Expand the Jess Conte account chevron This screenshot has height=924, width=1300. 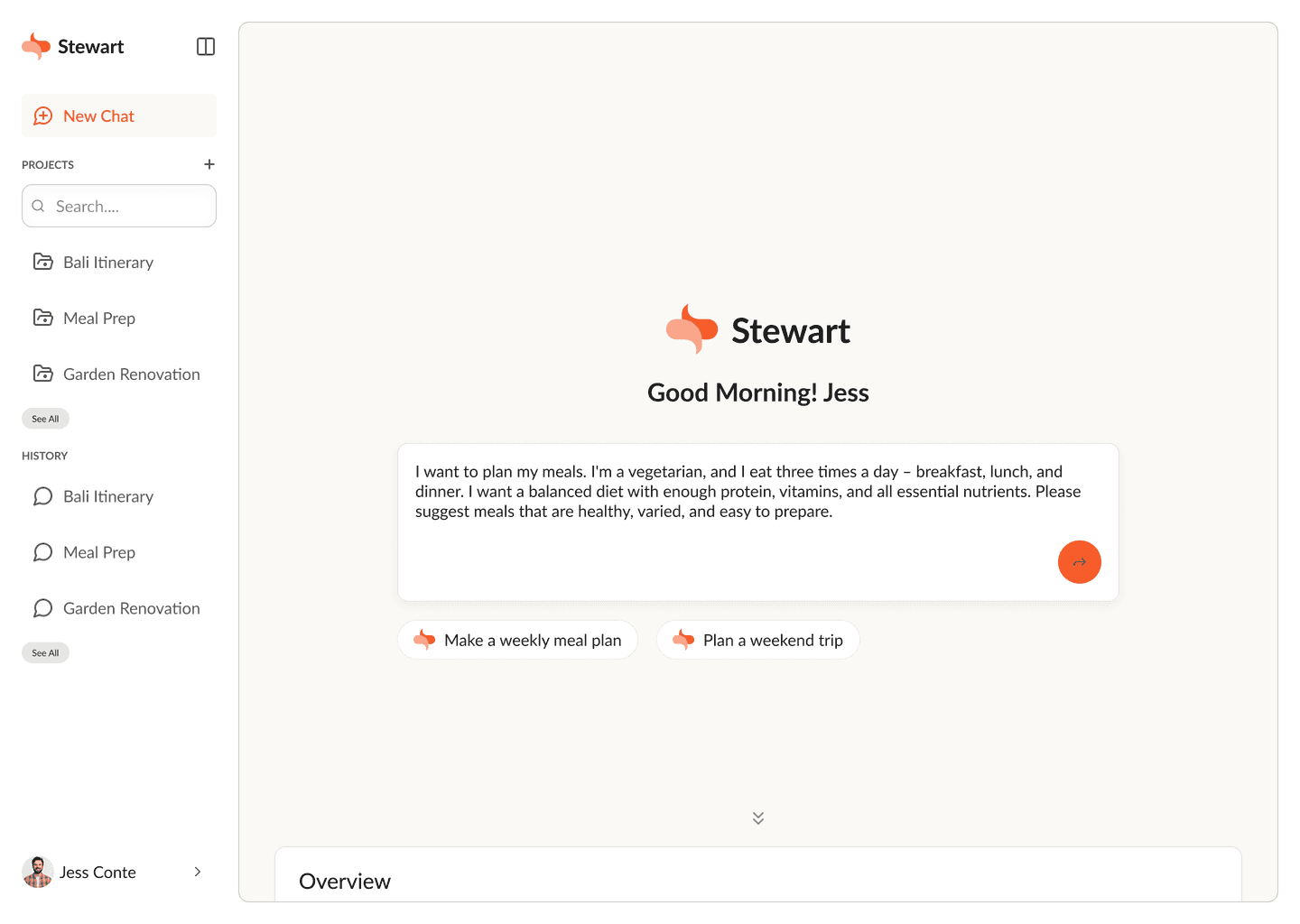(198, 872)
